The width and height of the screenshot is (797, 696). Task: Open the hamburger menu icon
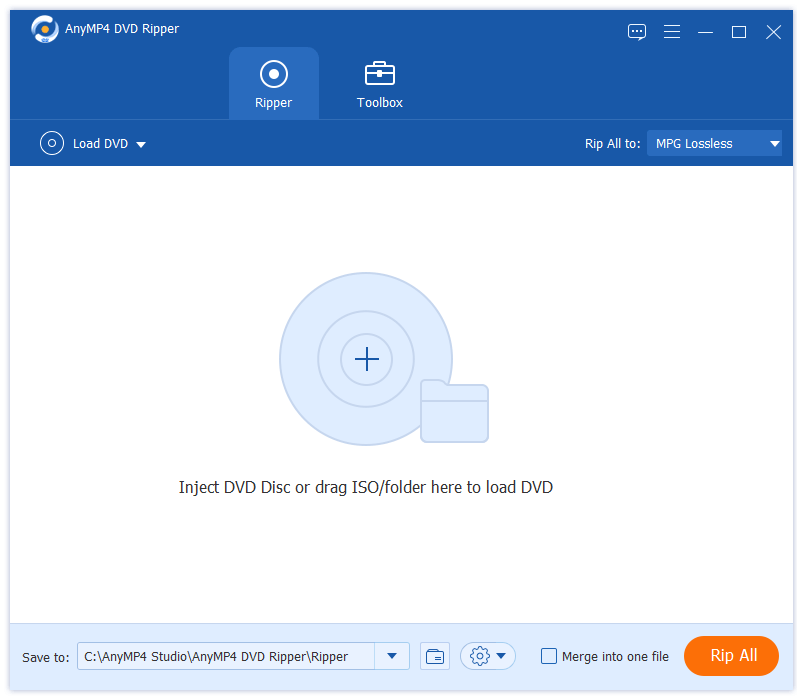[671, 32]
